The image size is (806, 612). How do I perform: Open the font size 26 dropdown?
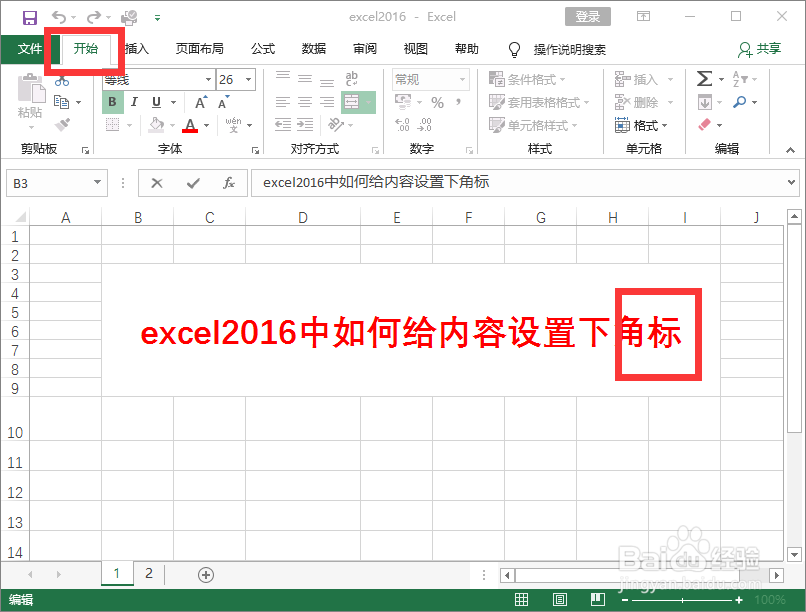click(x=249, y=79)
